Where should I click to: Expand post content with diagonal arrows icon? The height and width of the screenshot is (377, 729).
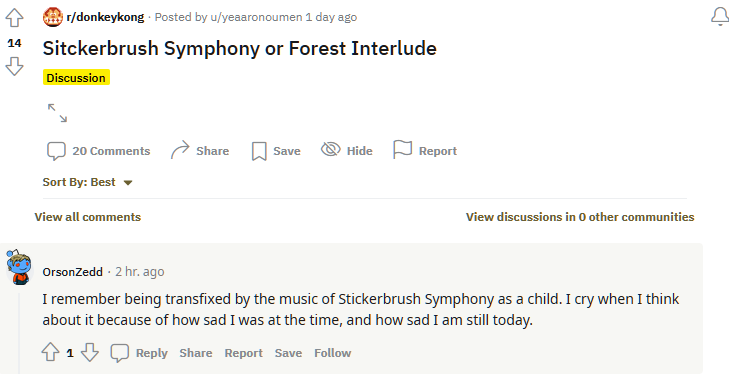click(58, 113)
